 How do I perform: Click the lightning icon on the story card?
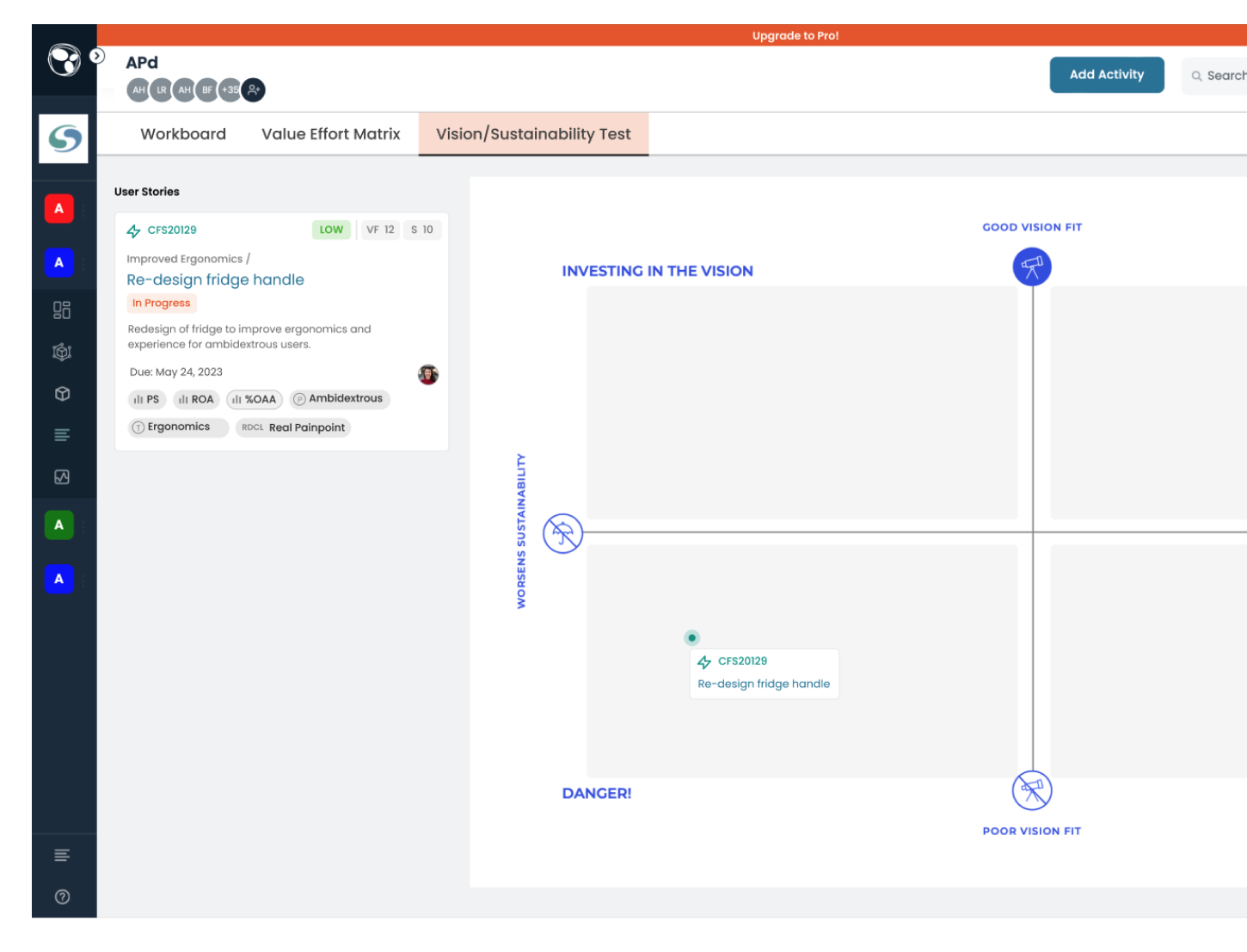click(x=133, y=230)
